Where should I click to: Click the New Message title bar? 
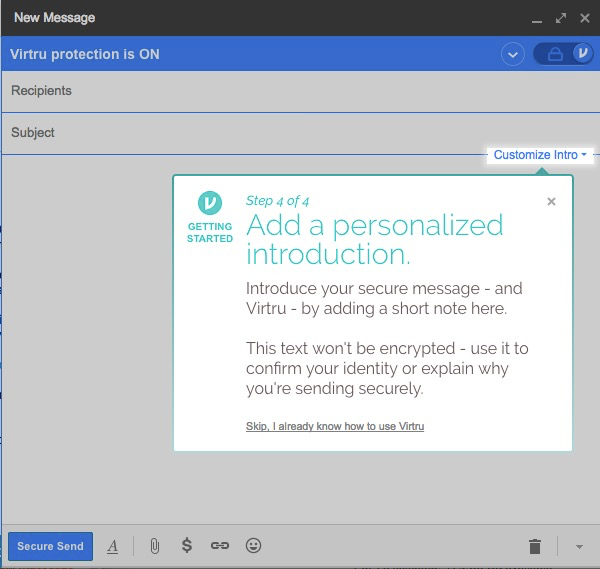(250, 18)
